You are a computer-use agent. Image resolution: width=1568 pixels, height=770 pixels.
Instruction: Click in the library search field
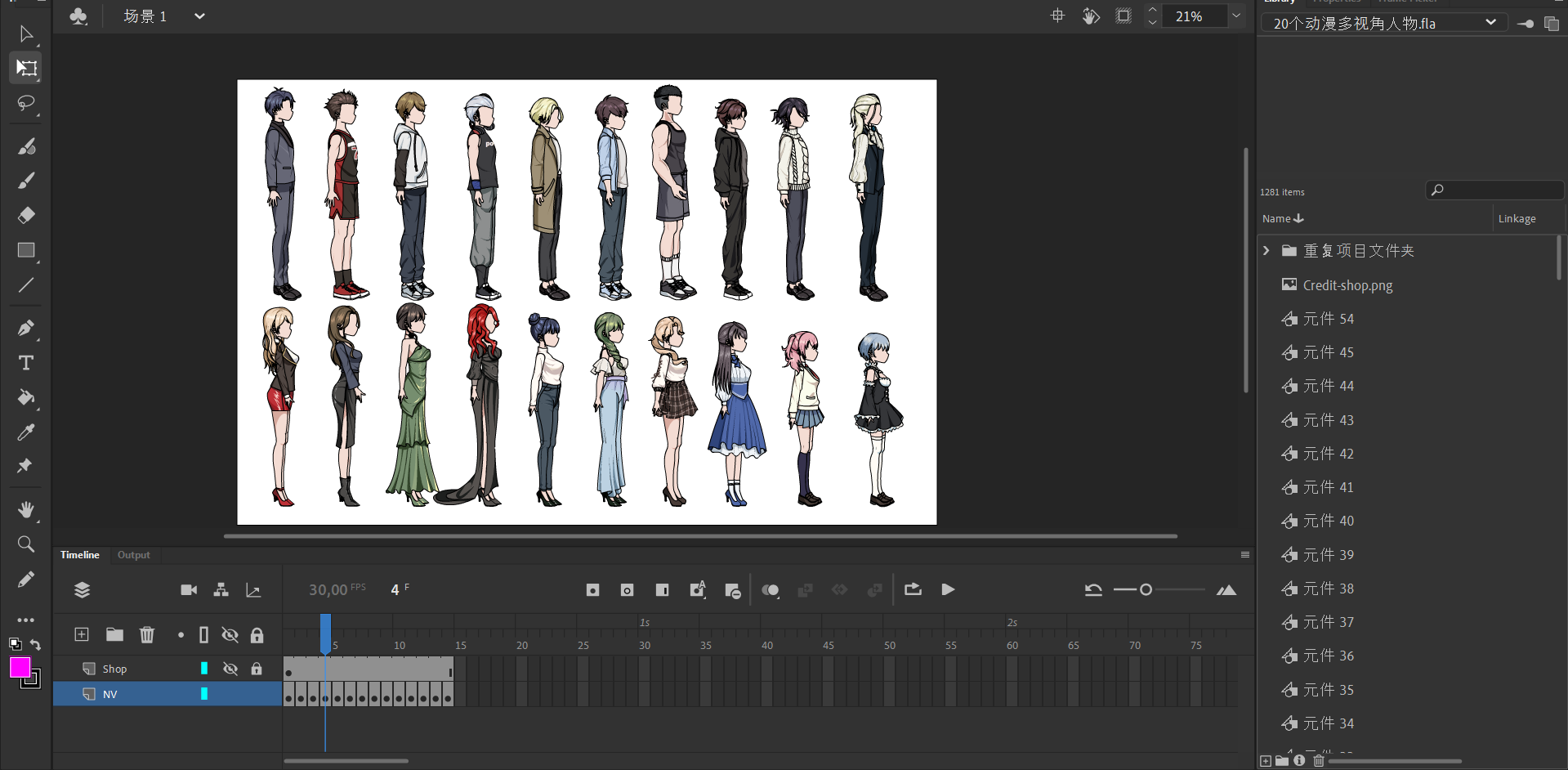tap(1502, 190)
